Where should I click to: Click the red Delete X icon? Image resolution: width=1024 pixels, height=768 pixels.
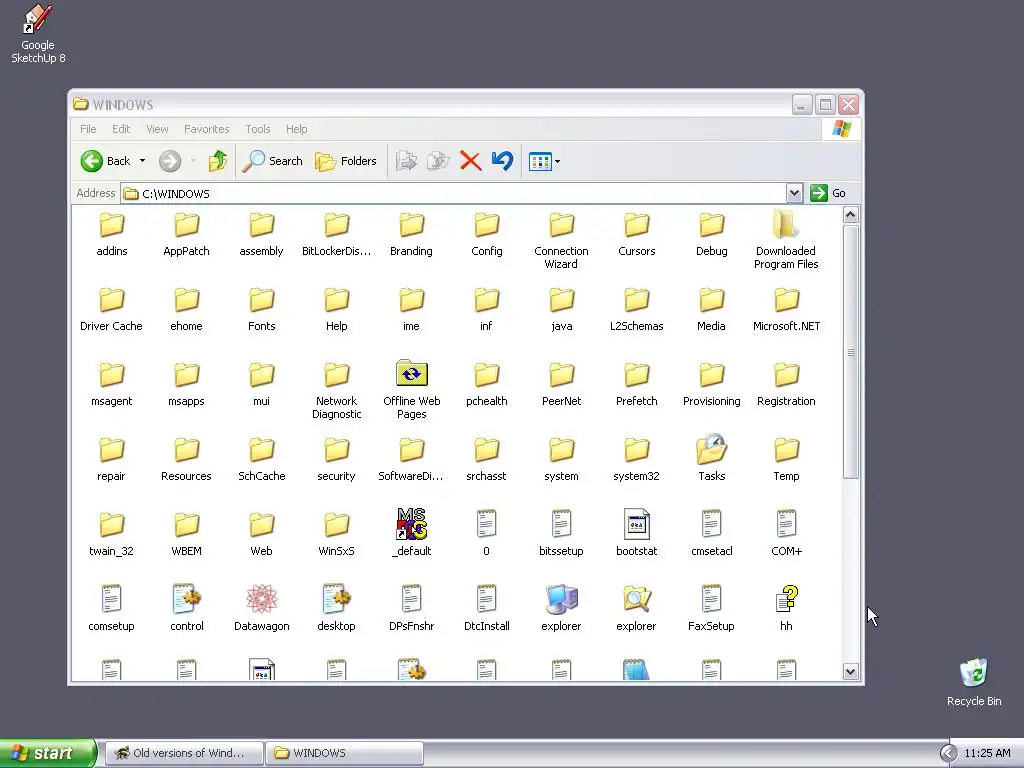470,161
